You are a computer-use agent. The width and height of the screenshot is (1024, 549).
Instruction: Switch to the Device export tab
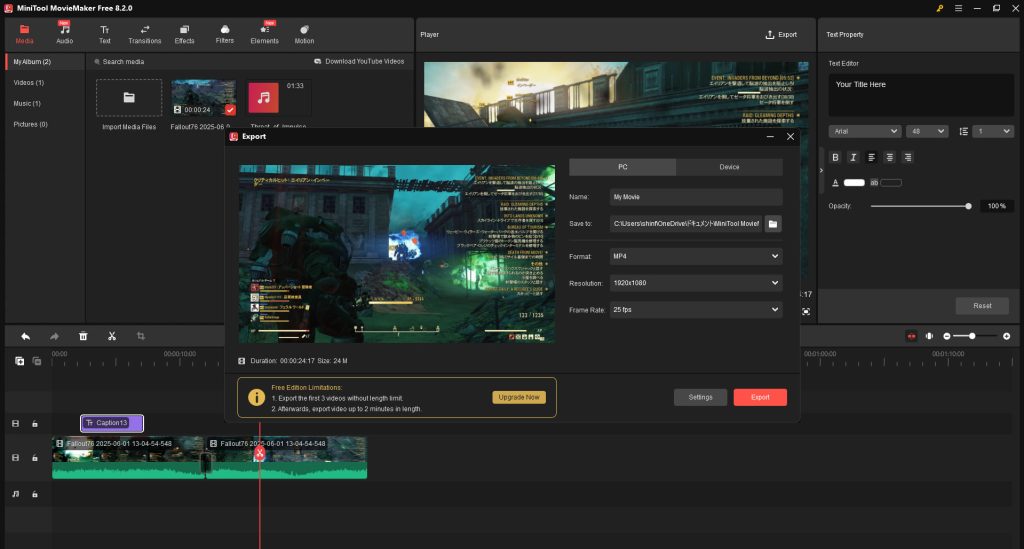click(729, 167)
